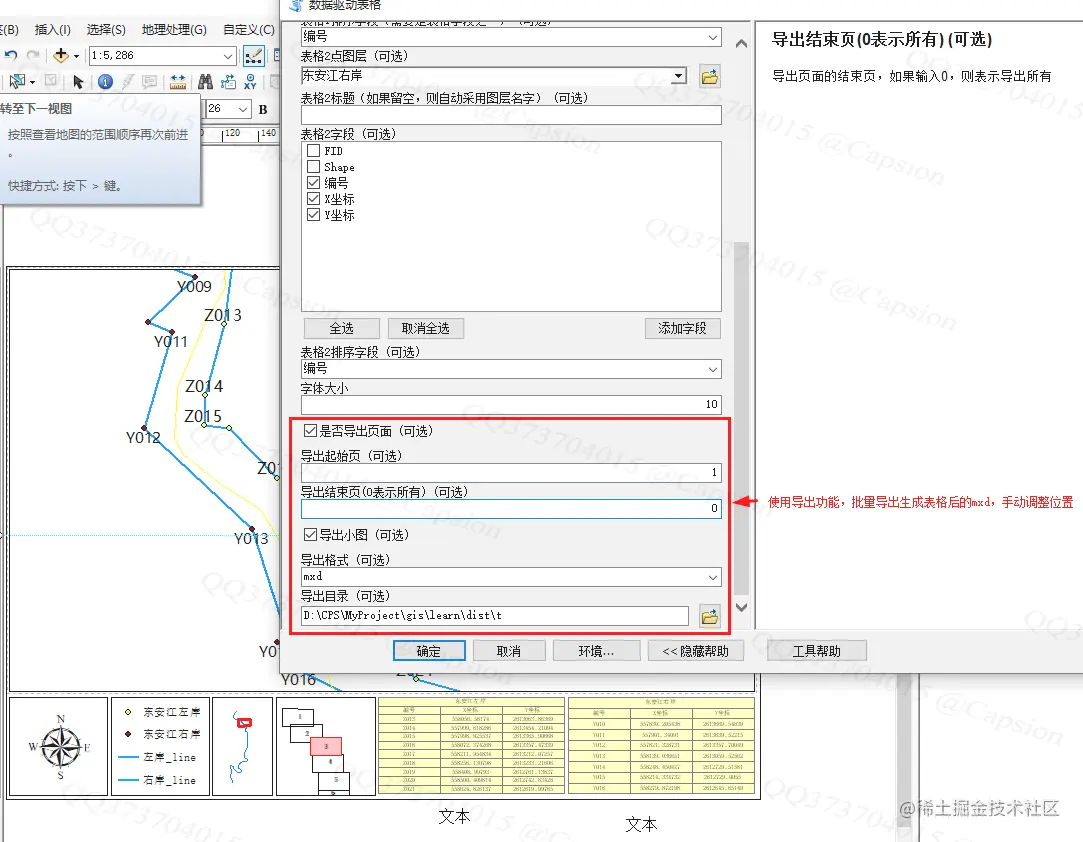Viewport: 1083px width, 842px height.
Task: Open the 表格2排序字段 编号 dropdown
Action: tap(713, 370)
